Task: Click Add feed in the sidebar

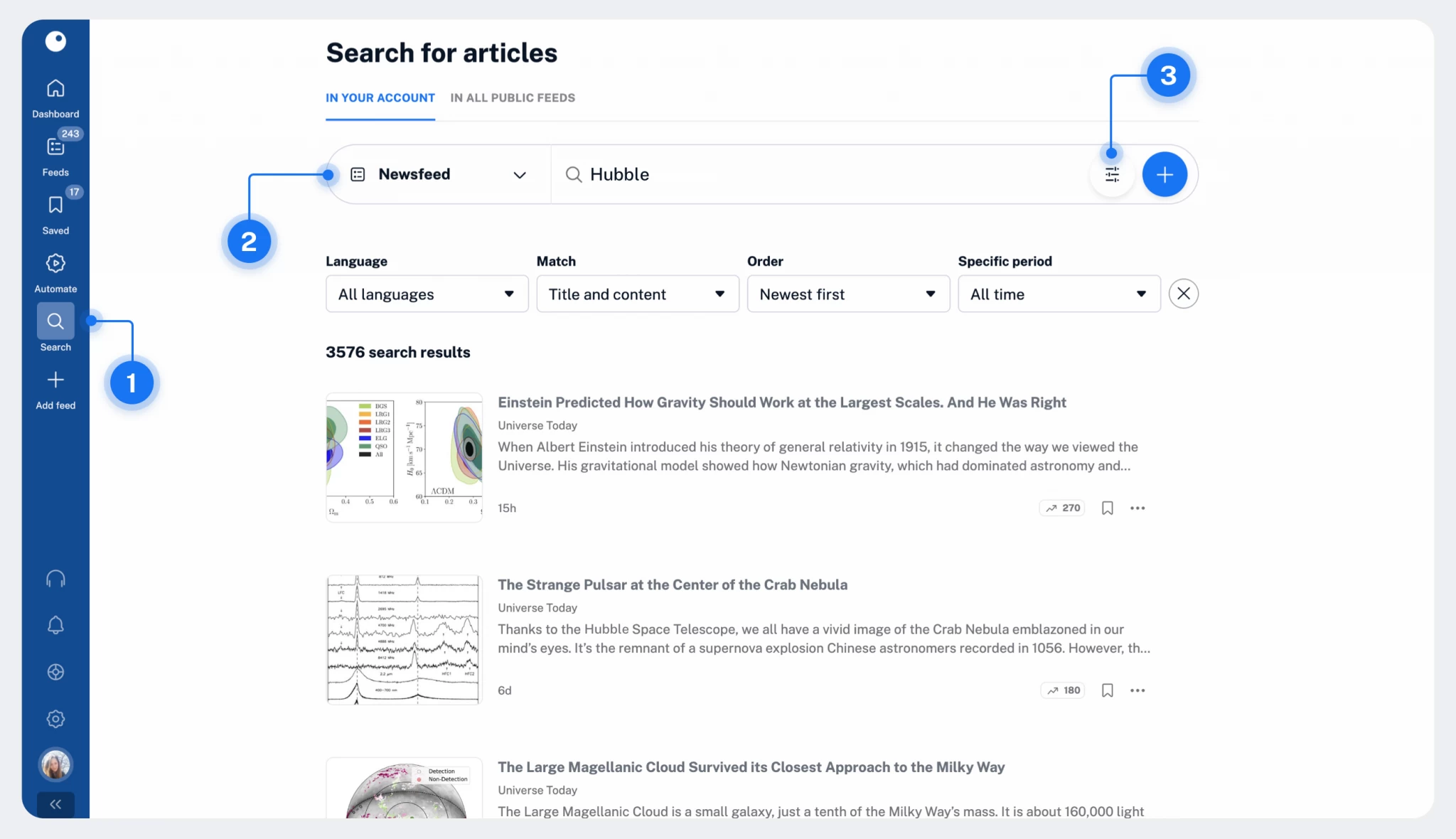Action: point(55,388)
